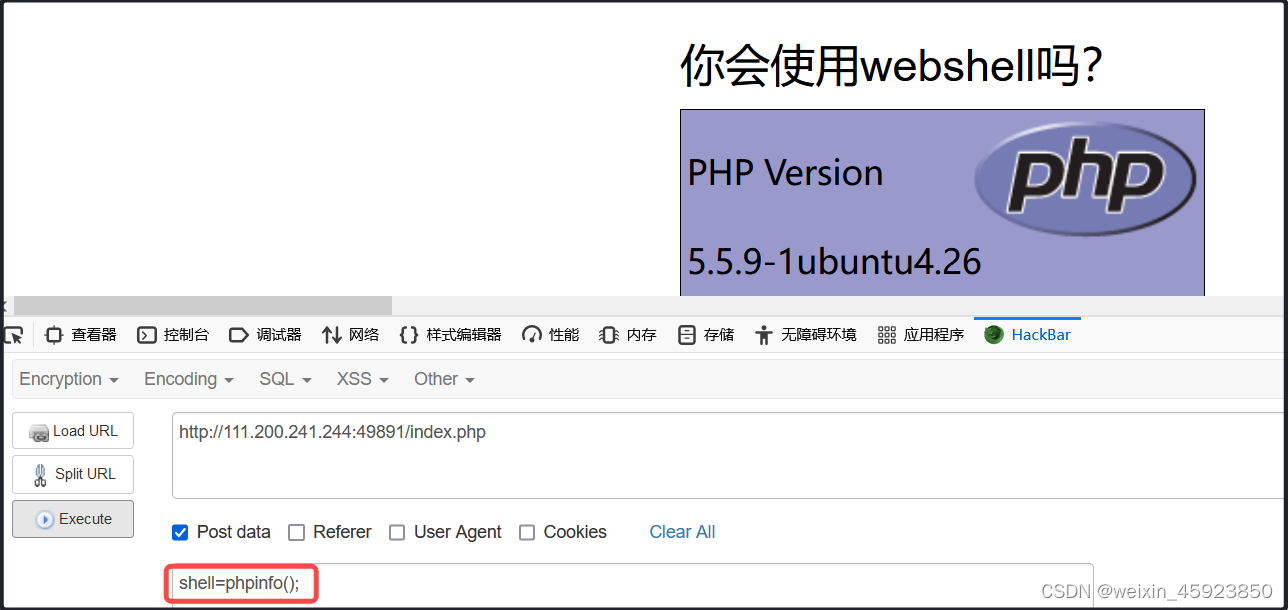
Task: Enable the User Agent checkbox
Action: (x=397, y=532)
